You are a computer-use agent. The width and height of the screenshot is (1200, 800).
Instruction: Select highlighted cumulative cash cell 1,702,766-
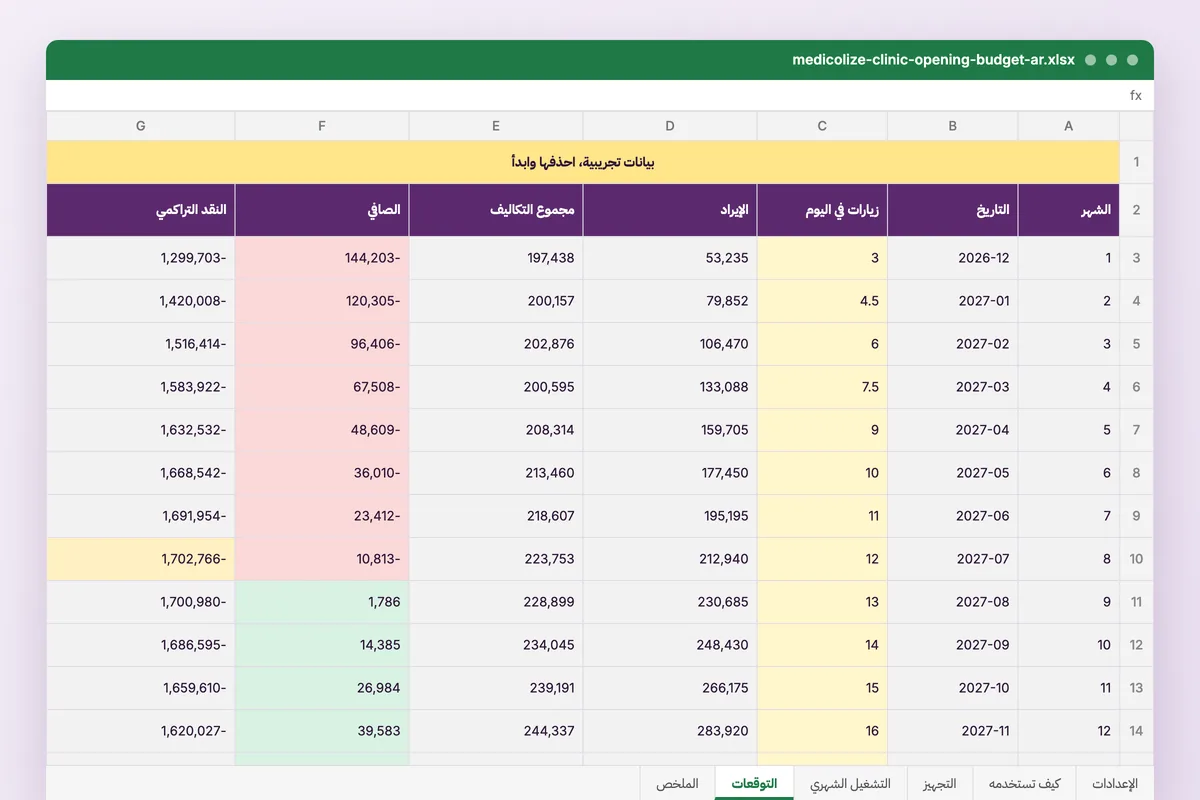(x=141, y=559)
